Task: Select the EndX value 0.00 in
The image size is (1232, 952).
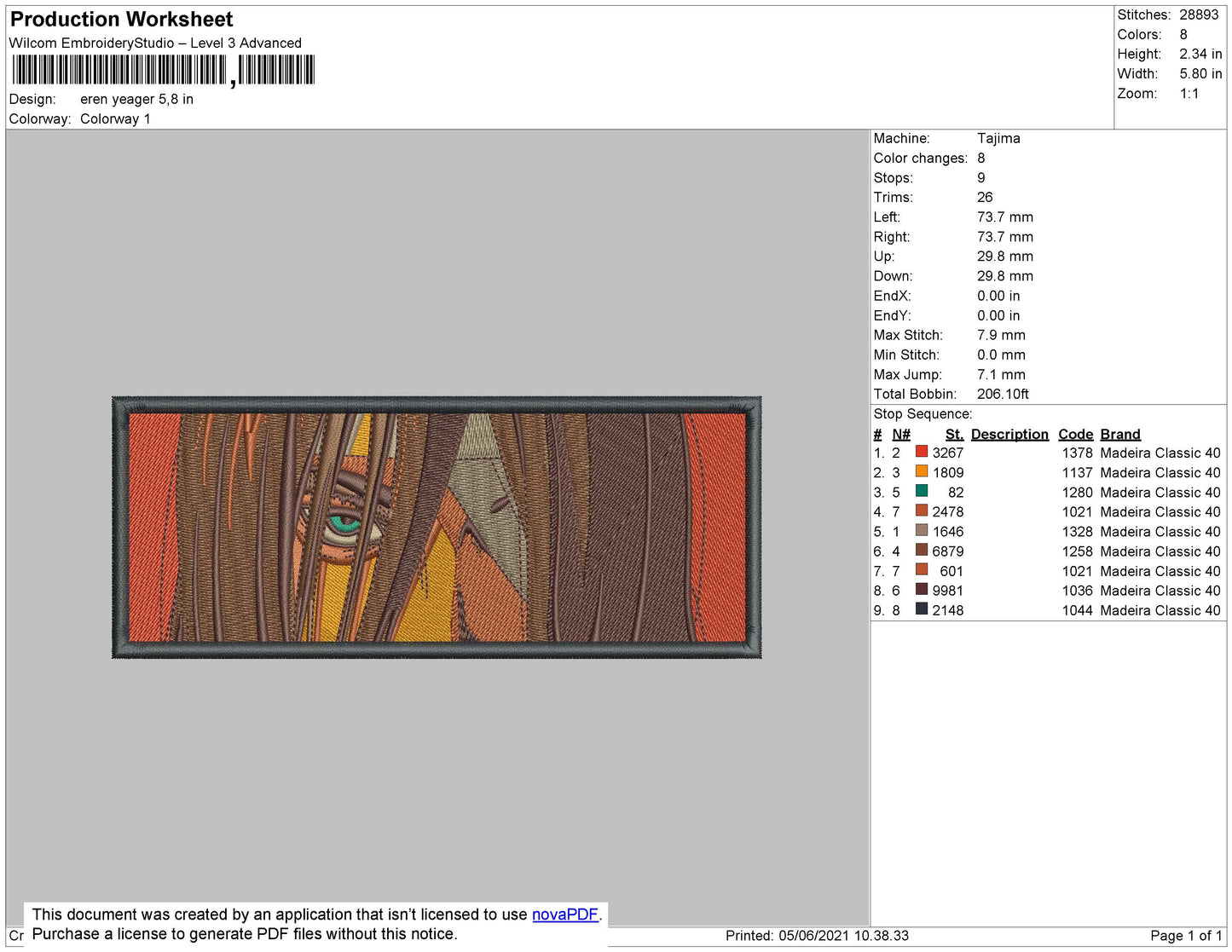Action: coord(998,296)
